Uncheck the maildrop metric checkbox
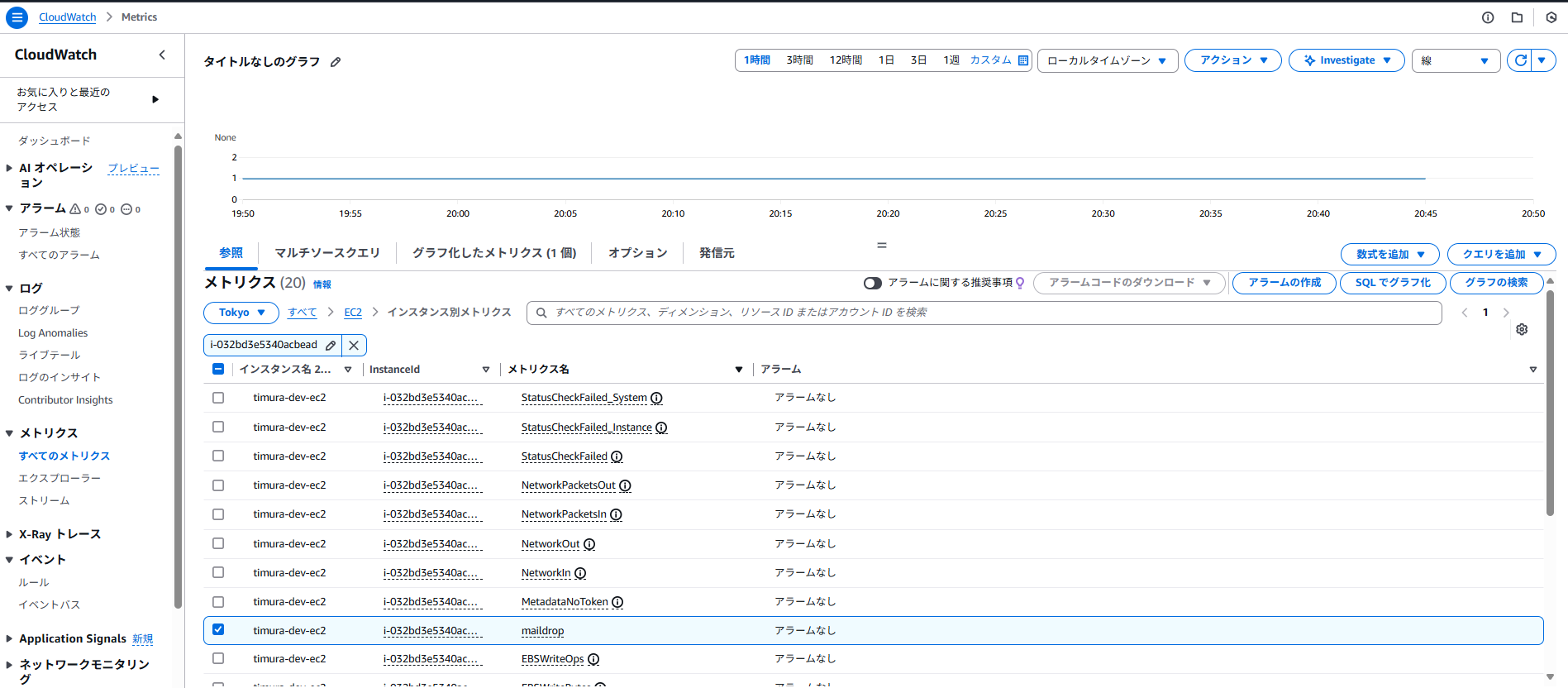This screenshot has height=688, width=1568. point(218,629)
